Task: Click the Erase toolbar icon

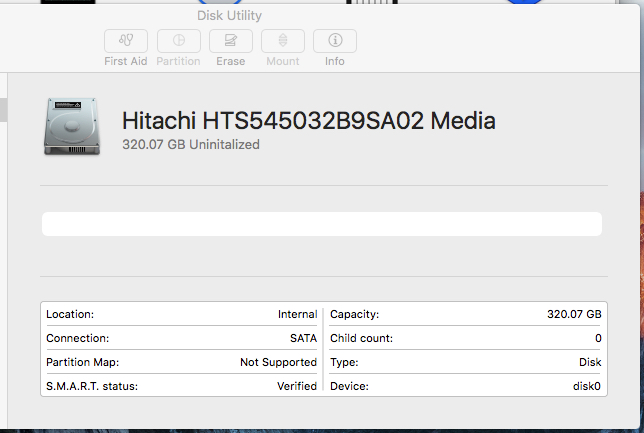Action: [x=231, y=41]
